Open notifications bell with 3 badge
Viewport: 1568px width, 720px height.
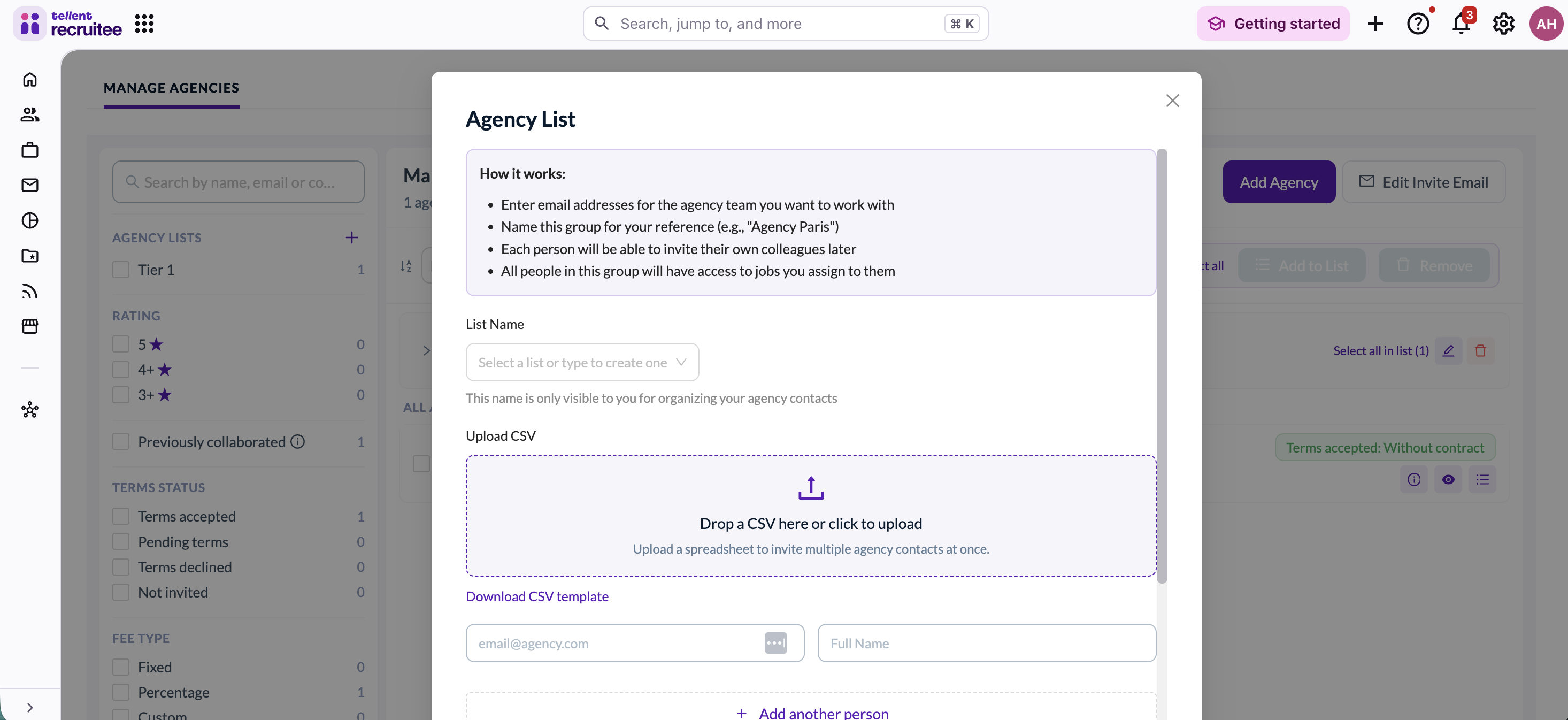pyautogui.click(x=1462, y=22)
